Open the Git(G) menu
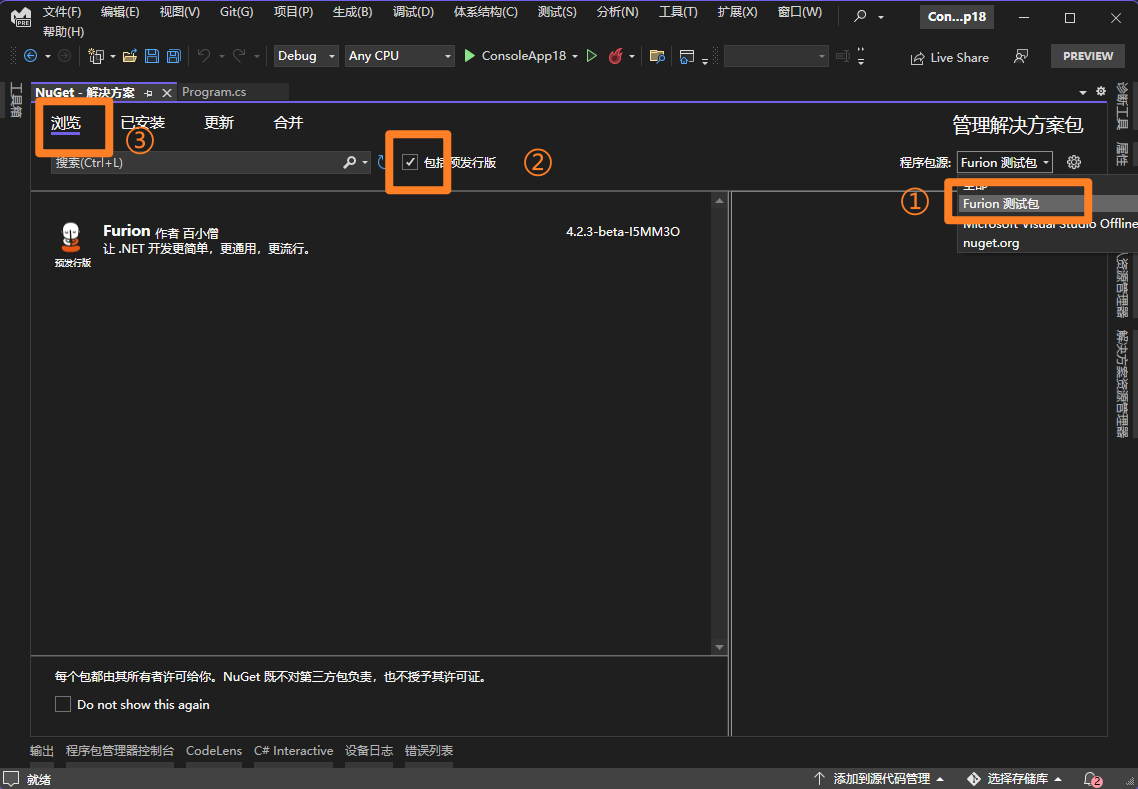The image size is (1138, 789). tap(236, 12)
